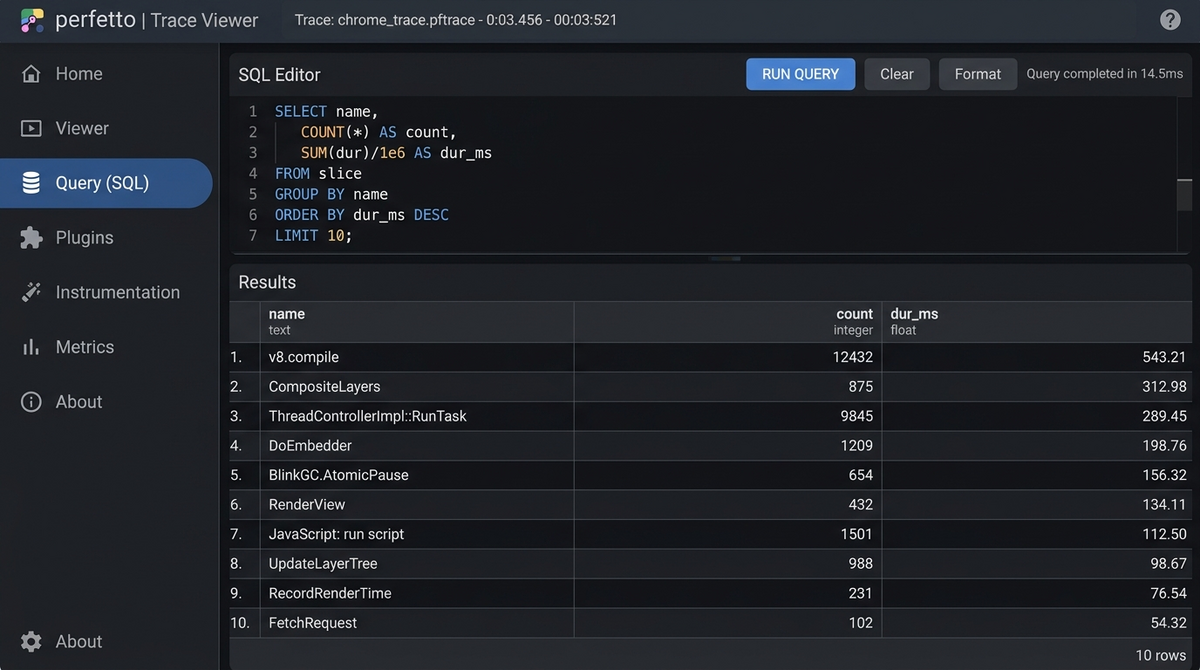Click count value 12432

coord(853,357)
